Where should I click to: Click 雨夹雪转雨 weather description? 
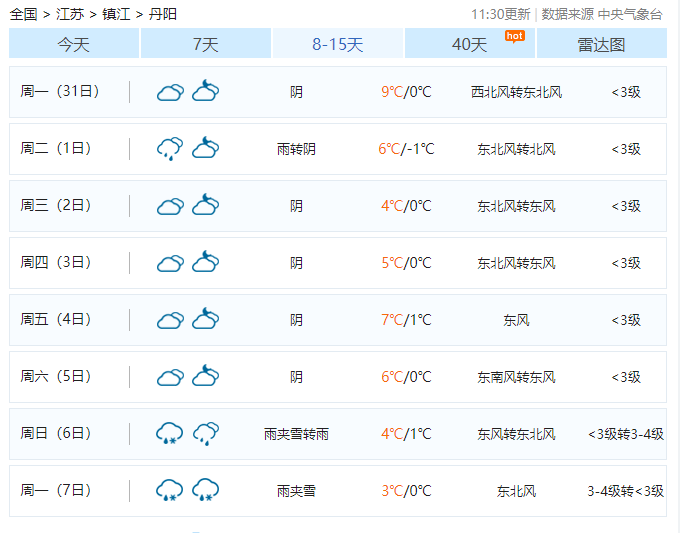click(x=296, y=434)
